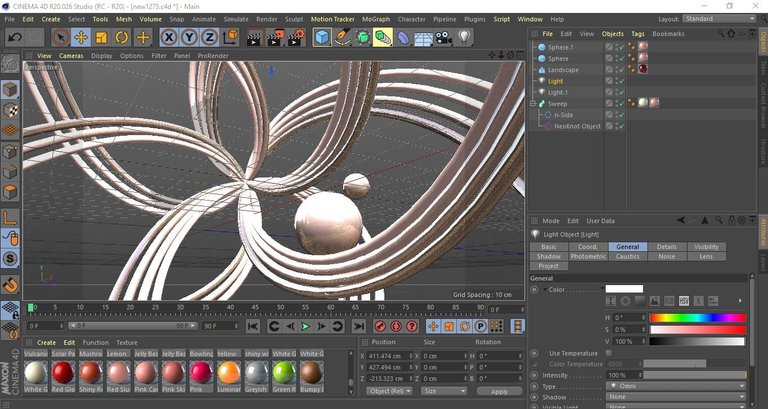Click the color wheel mode icon
This screenshot has width=768, height=409.
[625, 301]
